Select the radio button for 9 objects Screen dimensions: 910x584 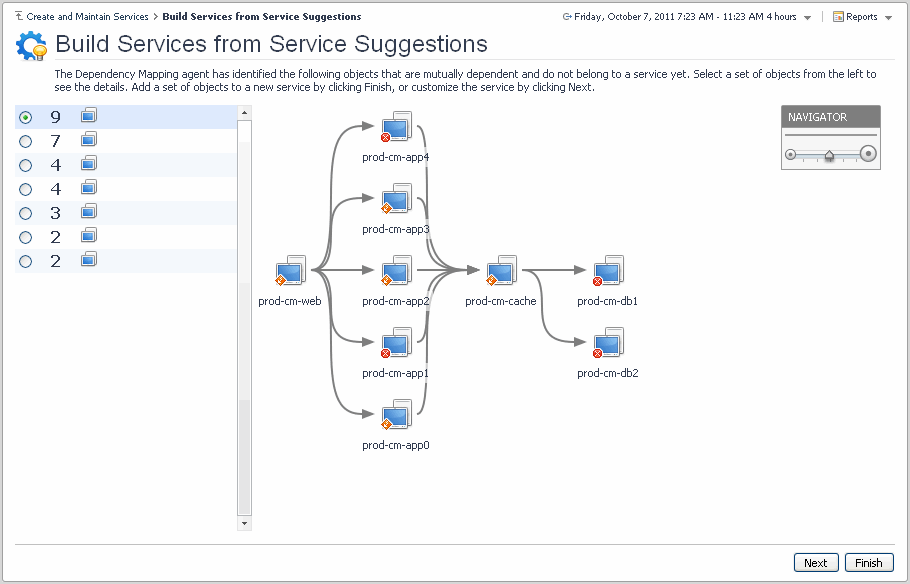click(x=26, y=118)
